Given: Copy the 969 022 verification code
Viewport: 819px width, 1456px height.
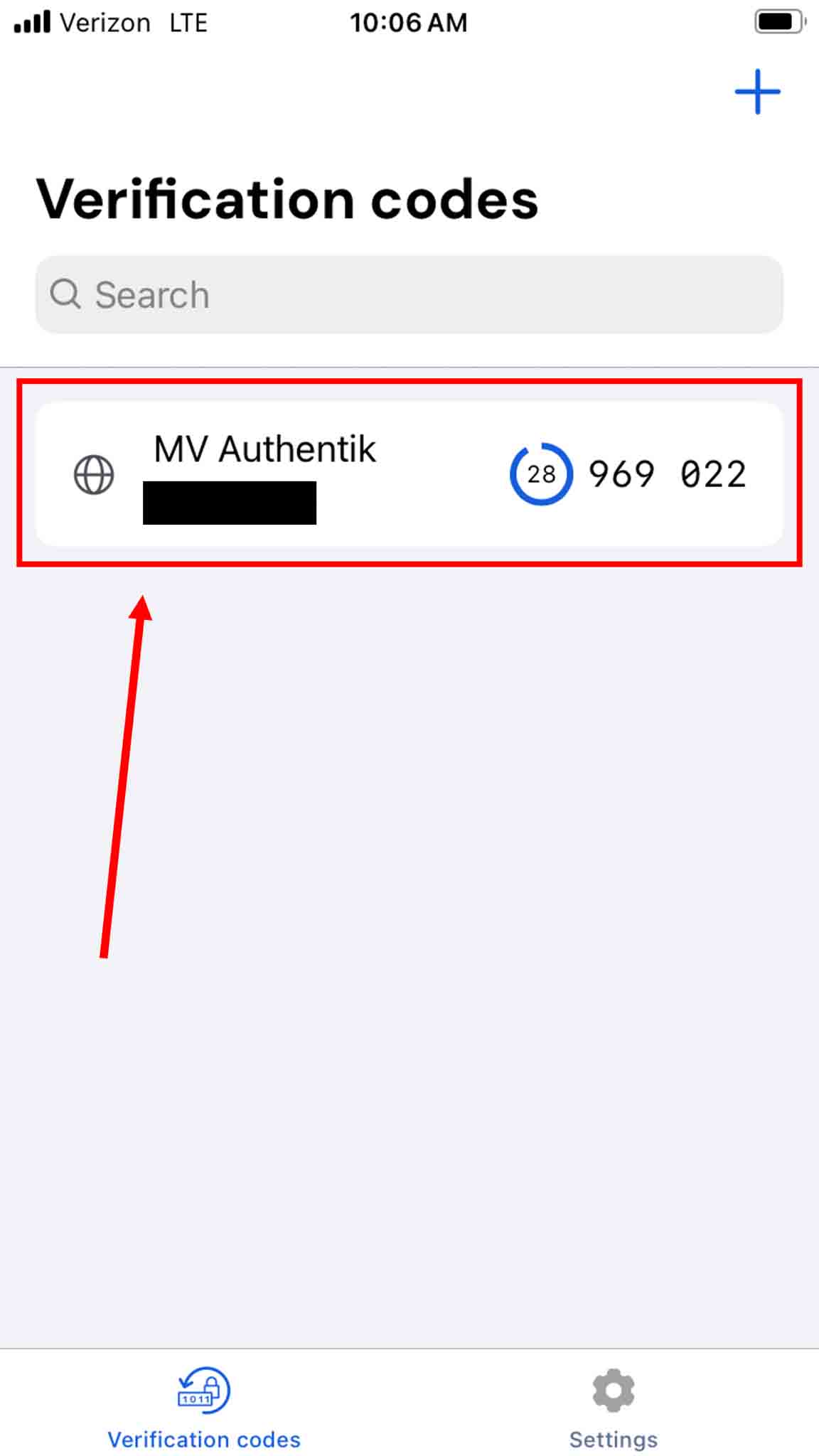Looking at the screenshot, I should [668, 474].
